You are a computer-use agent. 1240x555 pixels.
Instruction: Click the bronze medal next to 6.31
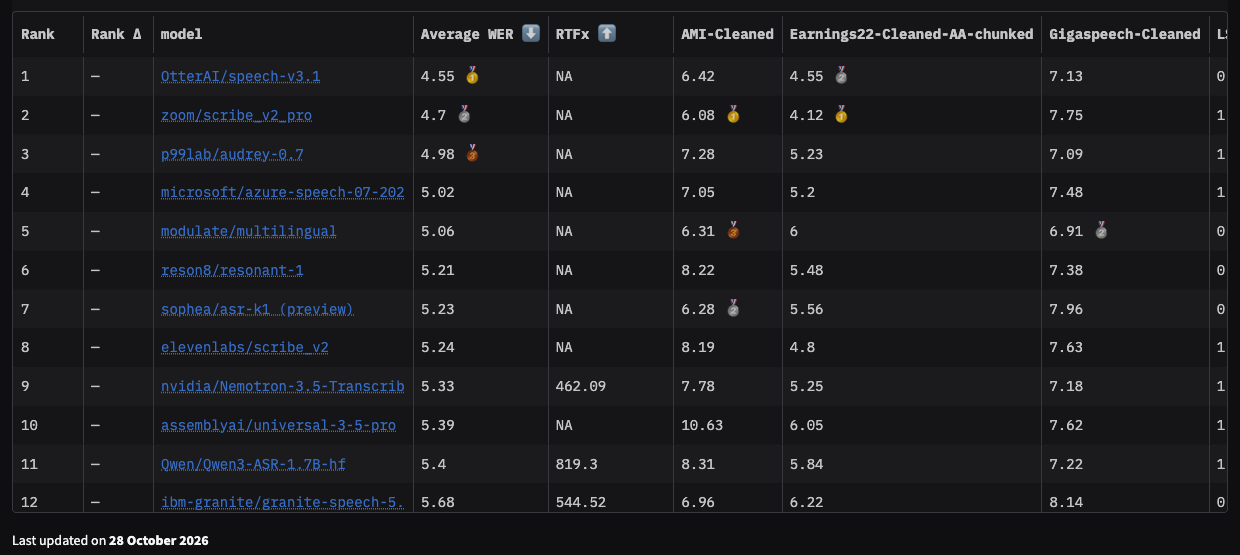(x=733, y=231)
